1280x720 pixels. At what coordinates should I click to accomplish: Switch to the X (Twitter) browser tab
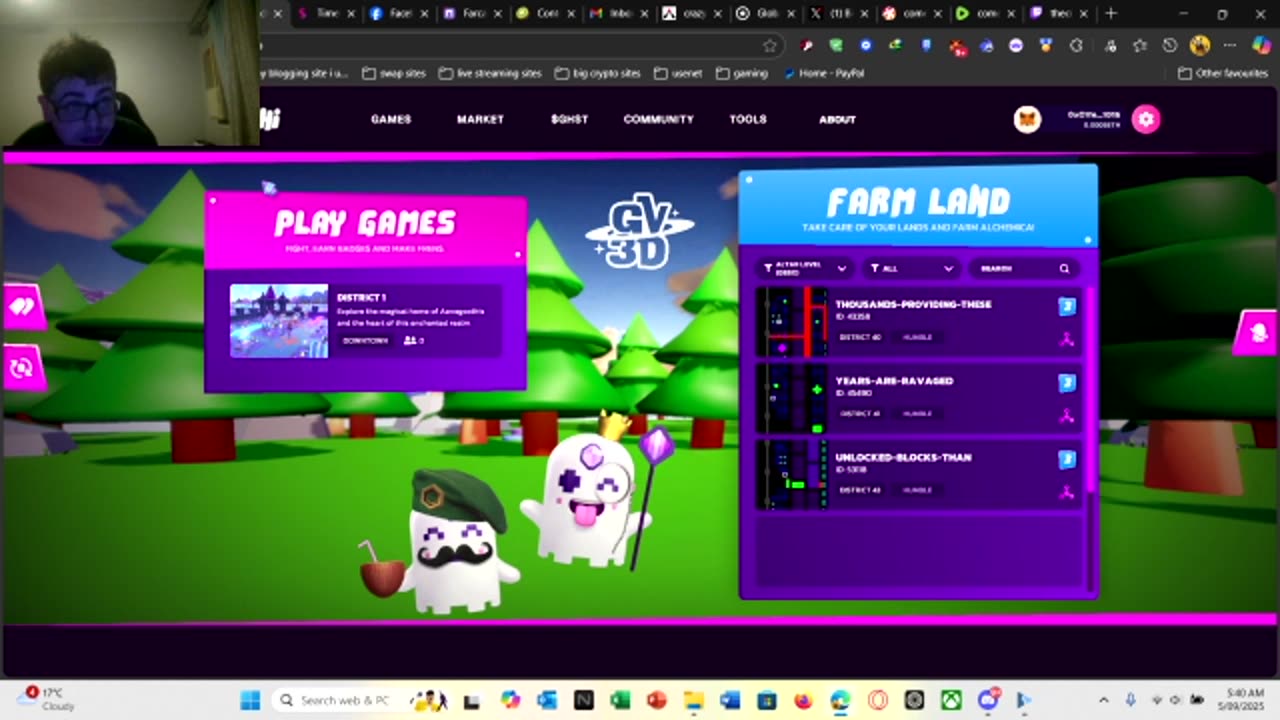837,13
